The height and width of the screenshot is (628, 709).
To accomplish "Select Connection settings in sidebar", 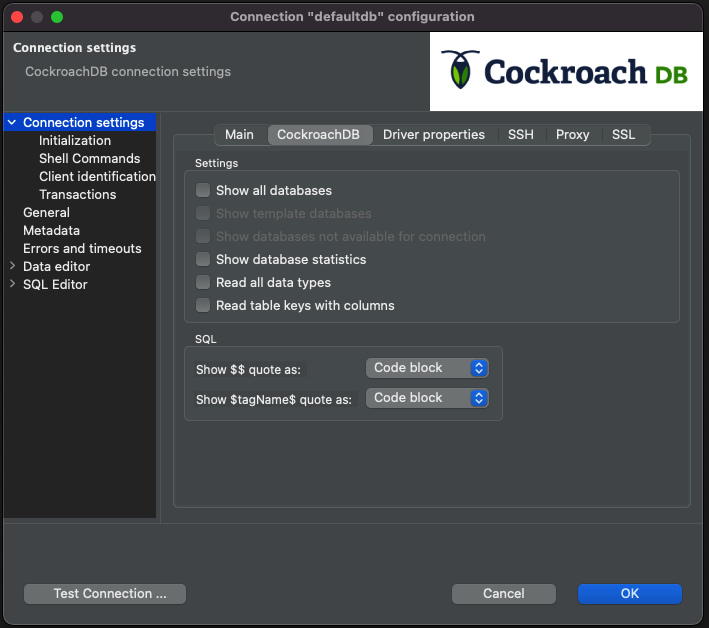I will coord(80,123).
